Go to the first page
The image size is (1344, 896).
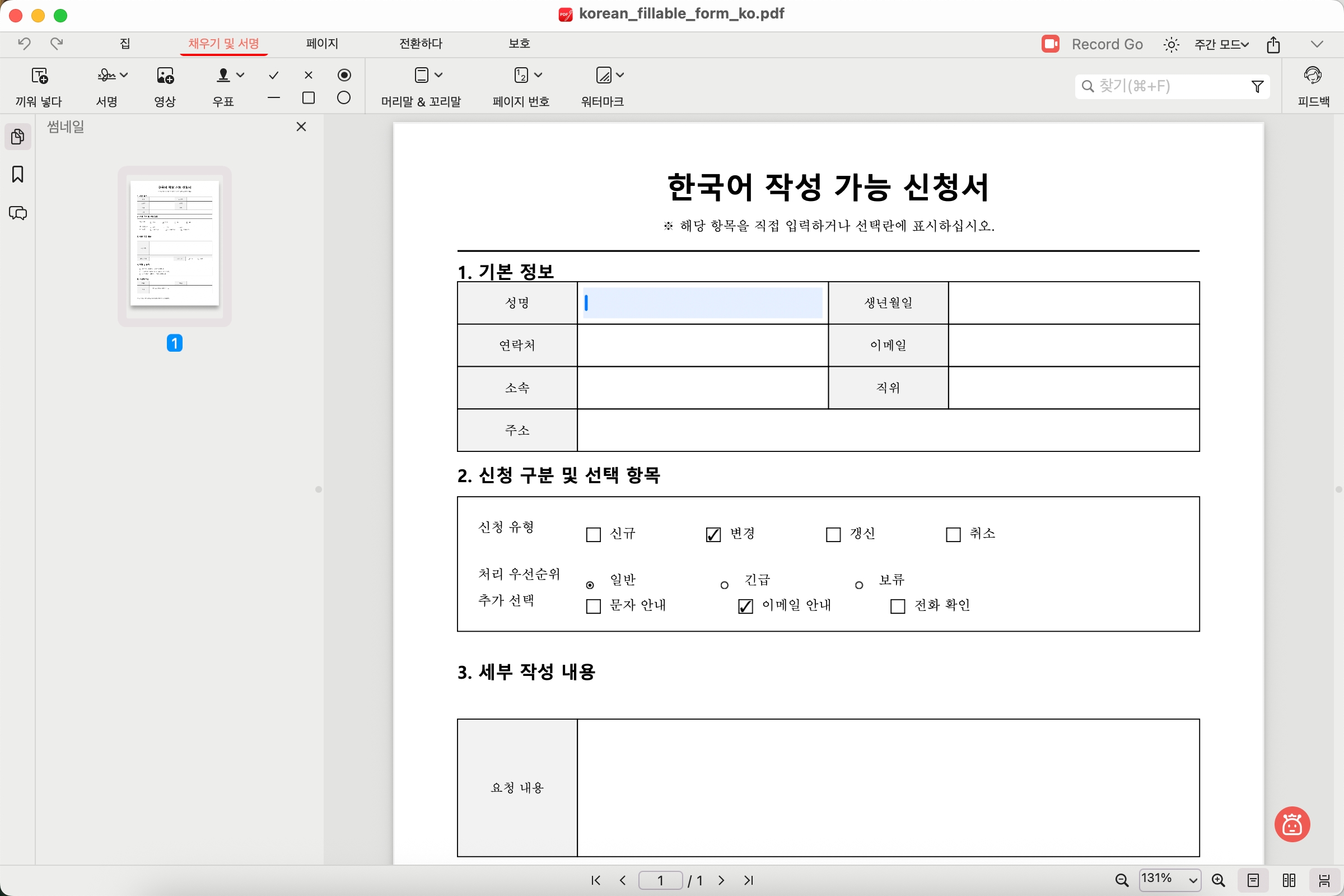[596, 880]
